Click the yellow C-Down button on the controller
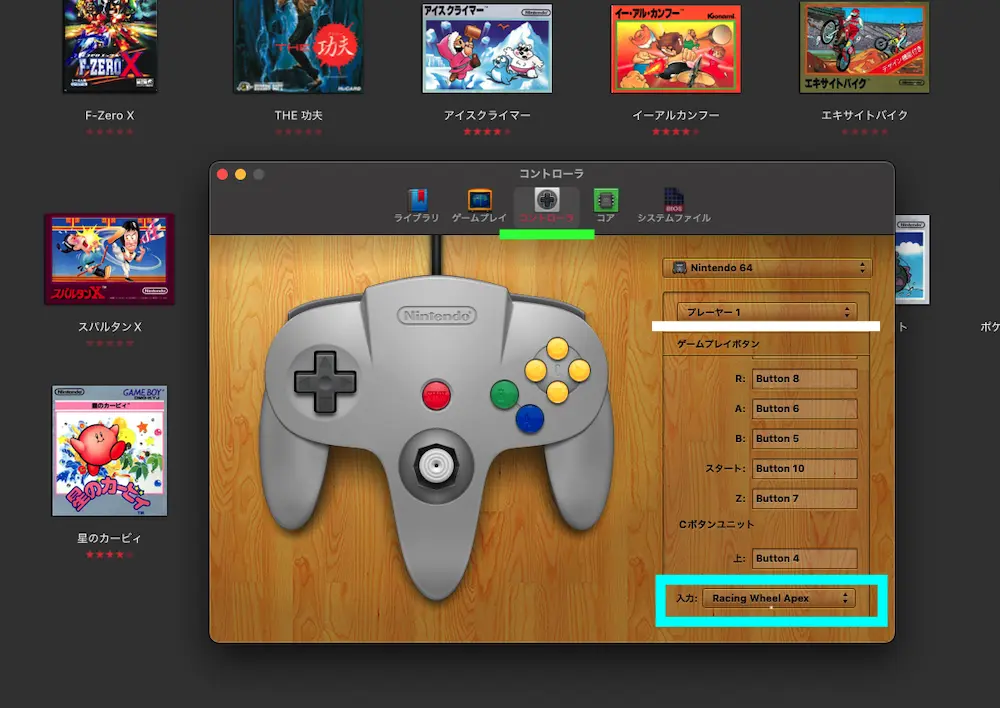 pyautogui.click(x=557, y=392)
